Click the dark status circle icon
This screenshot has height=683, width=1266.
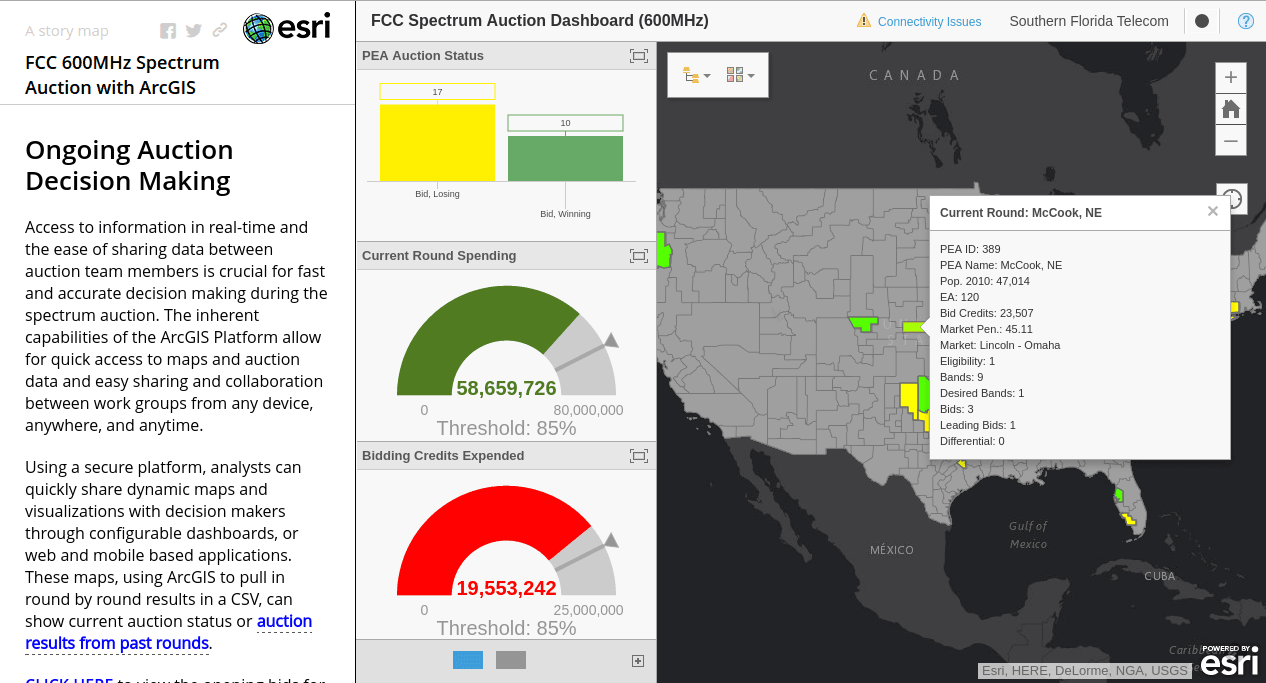pos(1202,21)
